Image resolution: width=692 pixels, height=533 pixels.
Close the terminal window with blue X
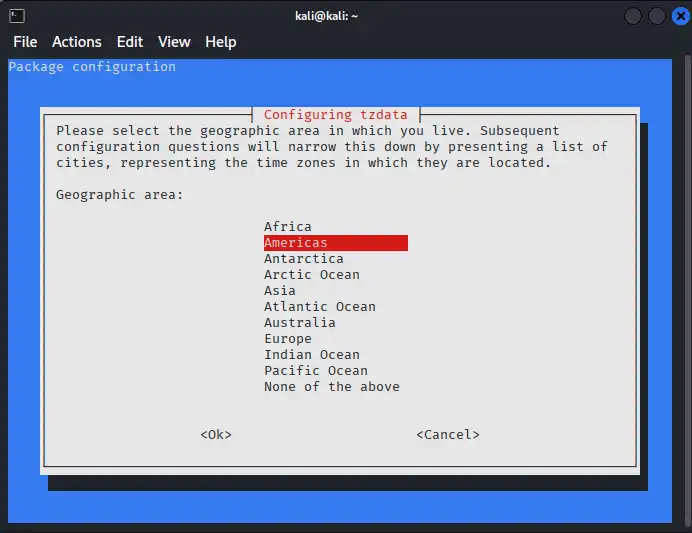pyautogui.click(x=680, y=16)
